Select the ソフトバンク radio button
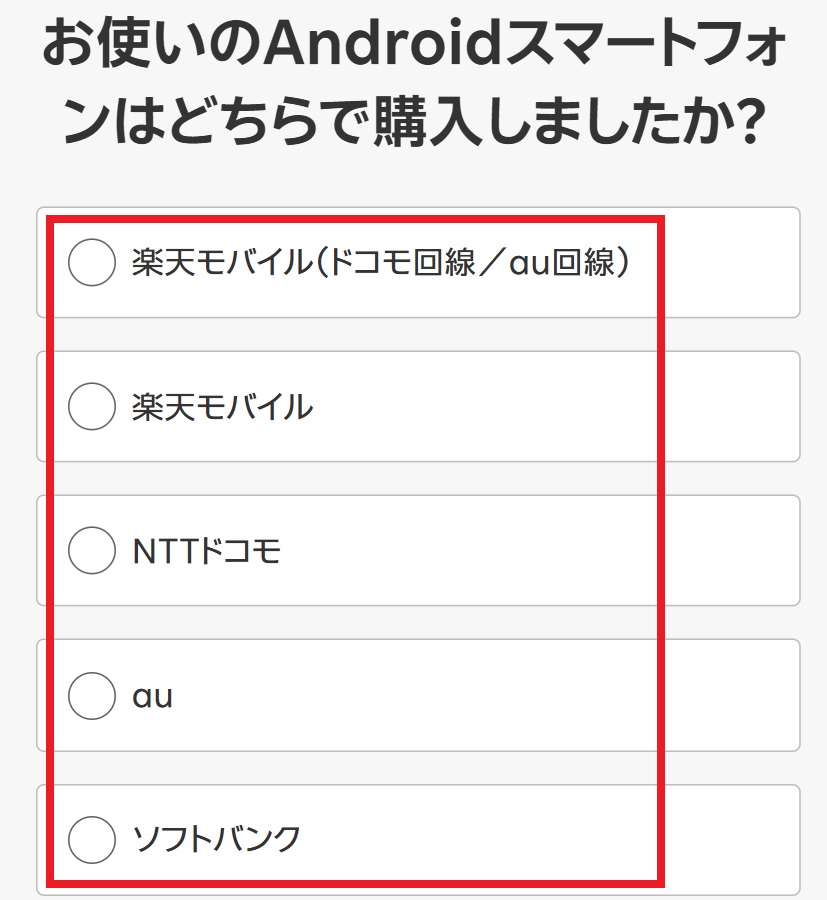 coord(92,839)
